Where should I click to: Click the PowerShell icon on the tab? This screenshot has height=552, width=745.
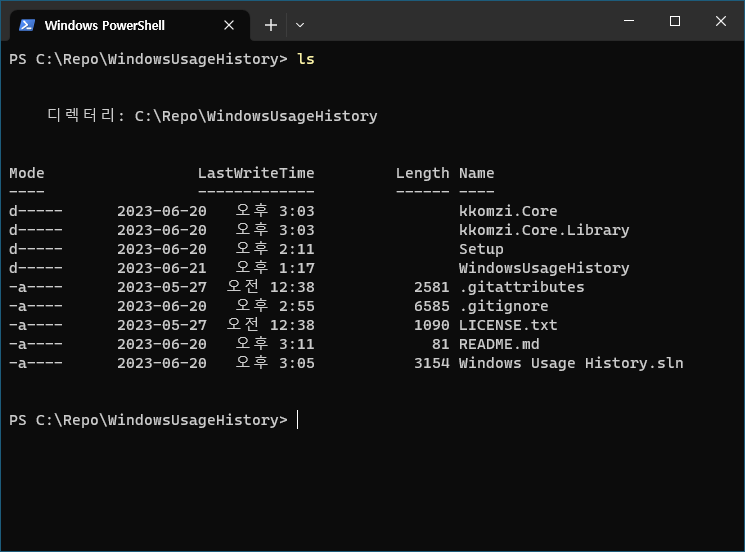click(27, 25)
